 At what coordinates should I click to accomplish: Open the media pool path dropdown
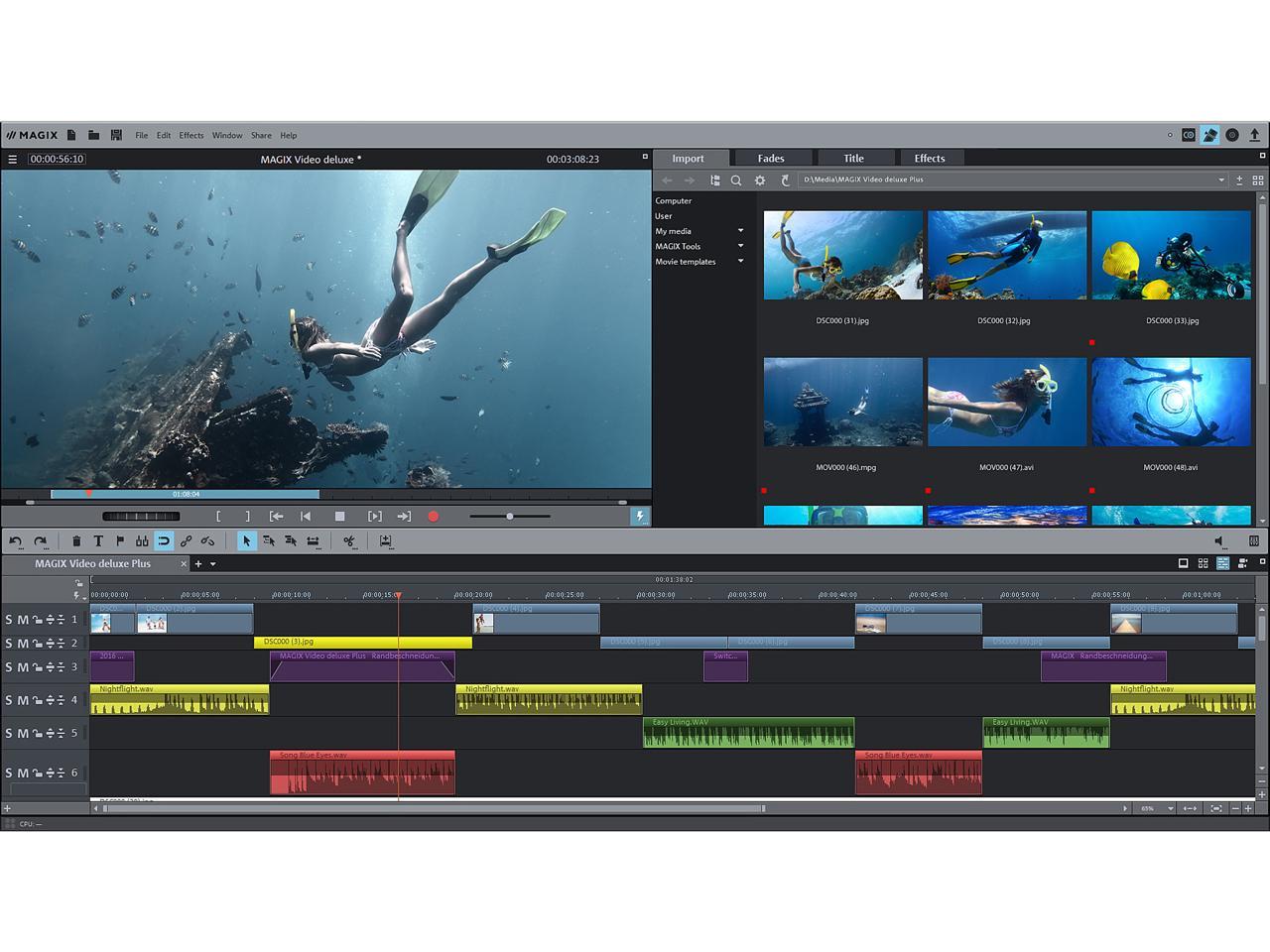[x=1221, y=180]
